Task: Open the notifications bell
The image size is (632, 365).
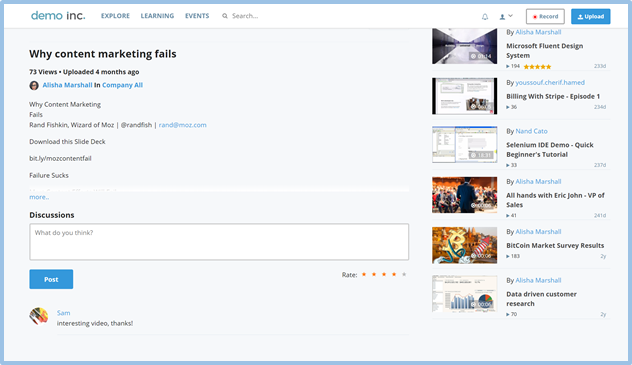Action: pos(485,17)
